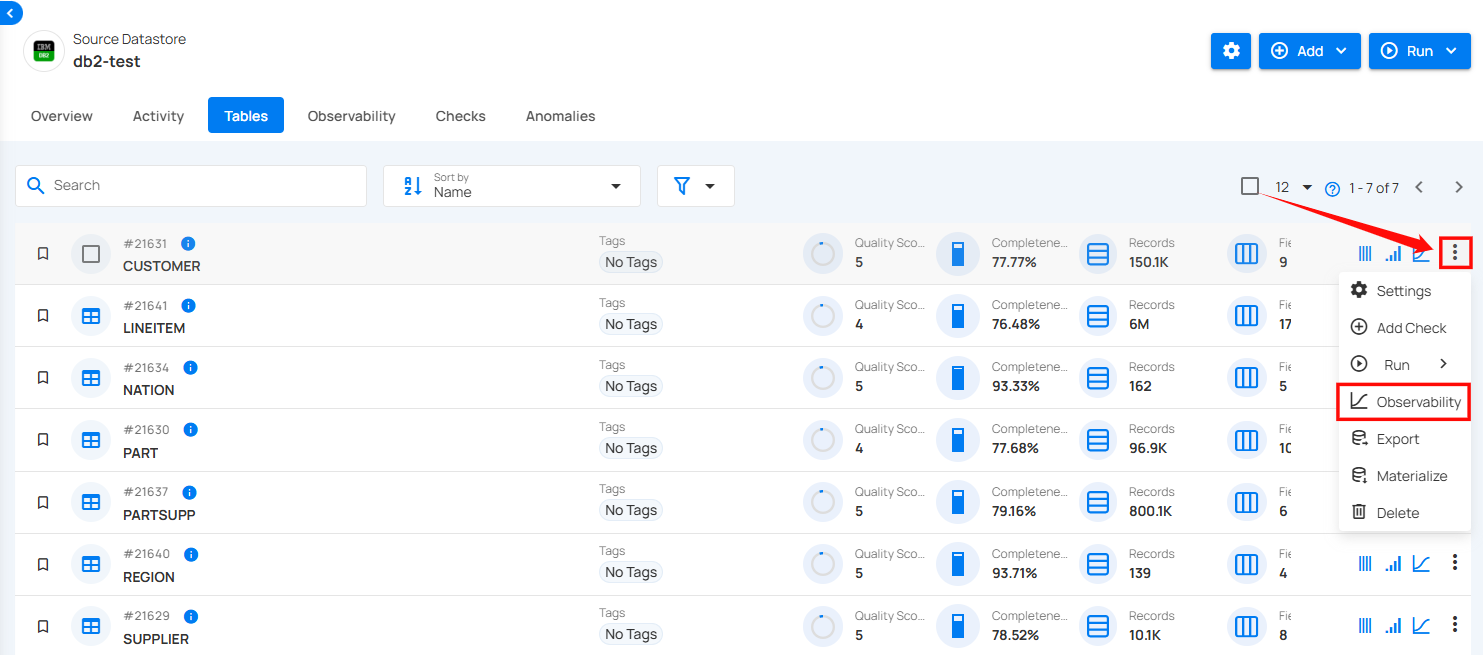Click observability chart icon in SUPPLIER row
This screenshot has width=1483, height=655.
[1420, 626]
